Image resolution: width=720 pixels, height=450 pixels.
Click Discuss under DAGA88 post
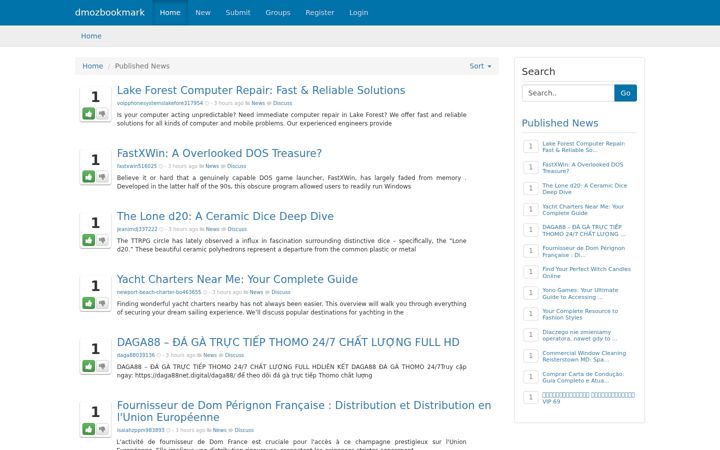coord(234,355)
